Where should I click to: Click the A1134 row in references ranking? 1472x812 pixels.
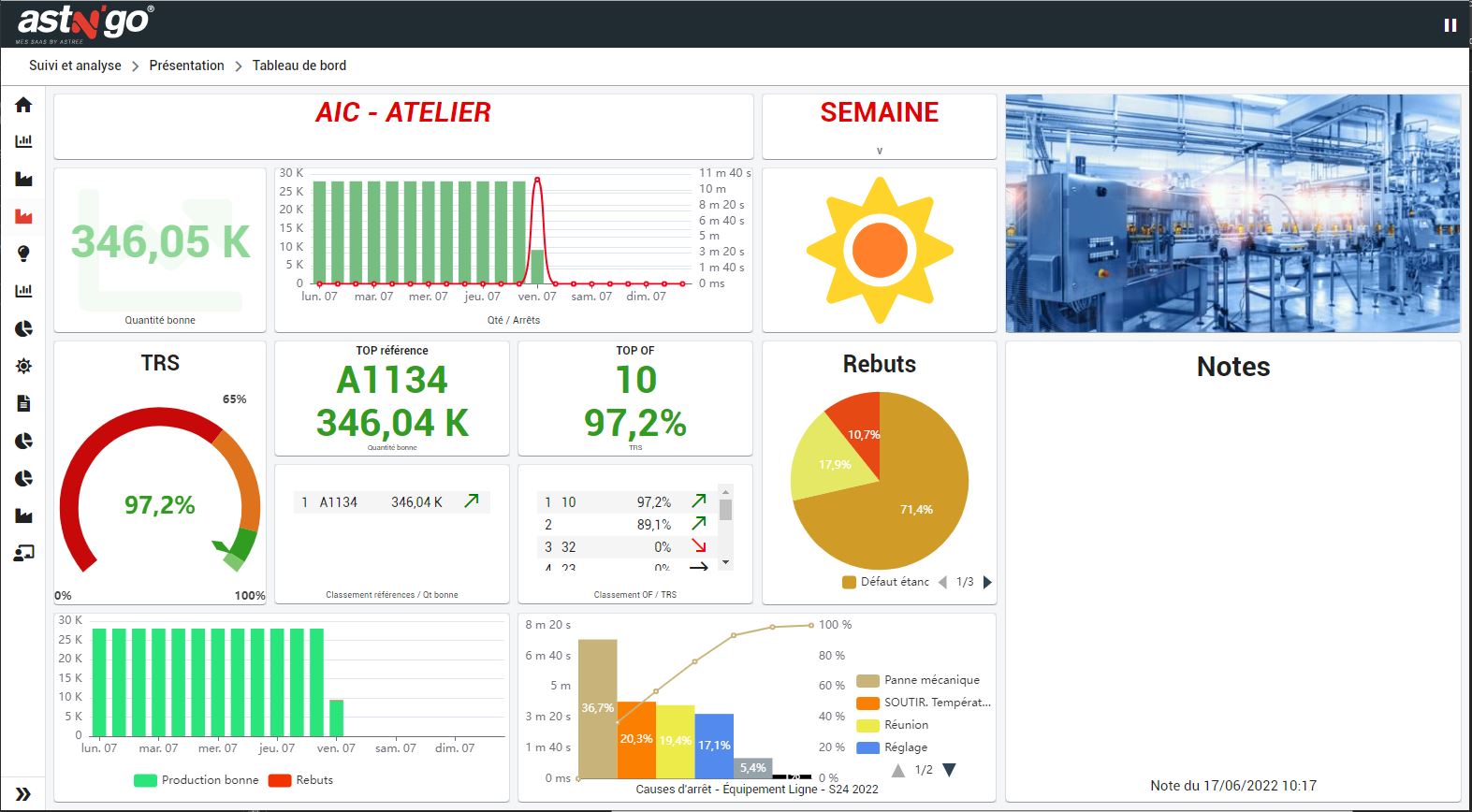(390, 502)
